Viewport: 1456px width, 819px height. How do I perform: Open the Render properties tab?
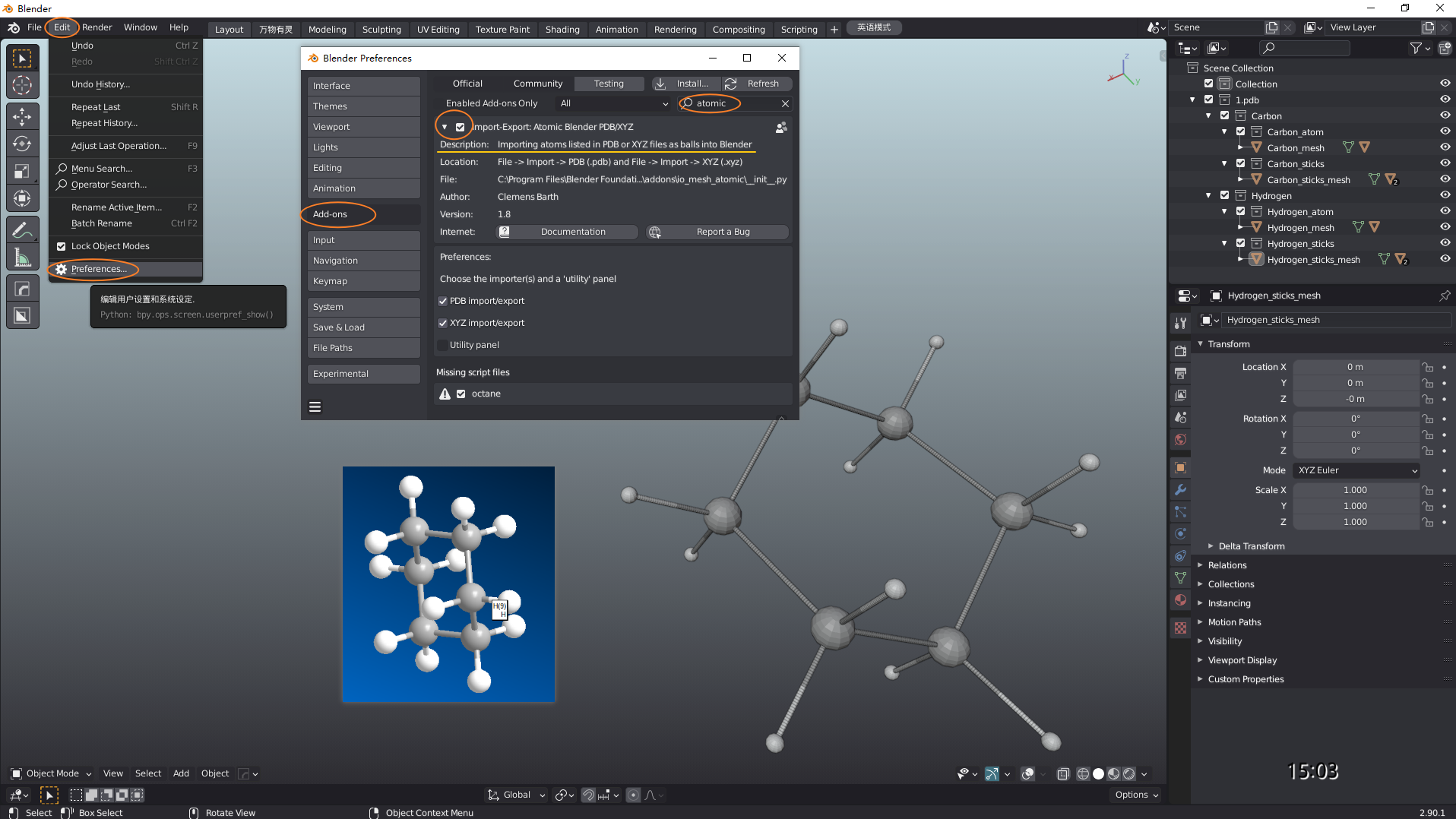pyautogui.click(x=1180, y=350)
